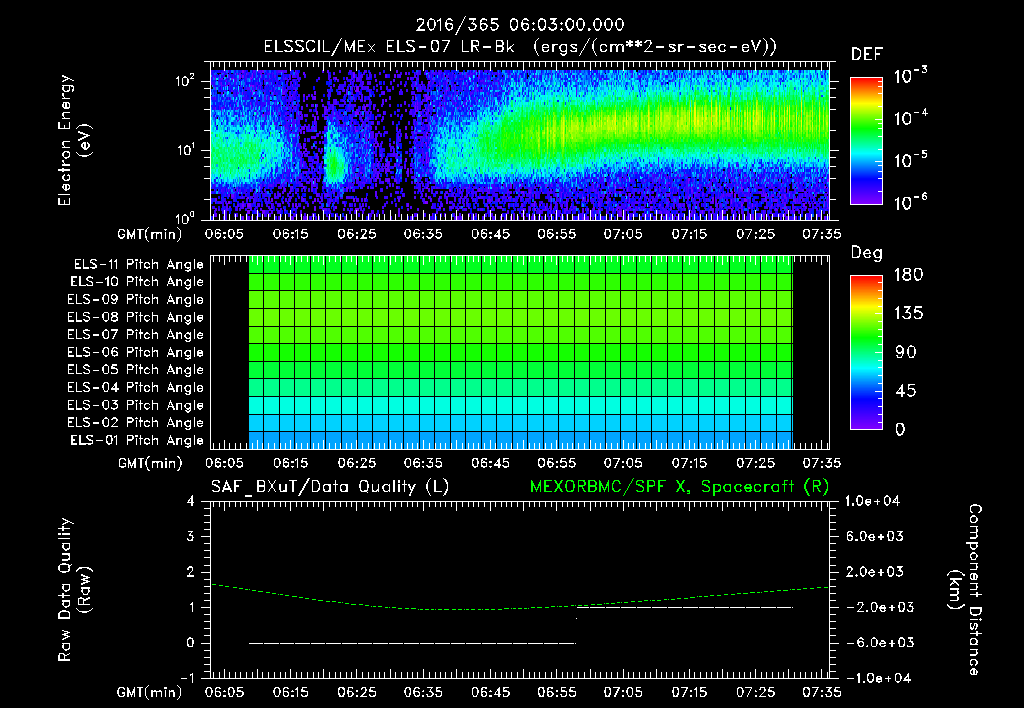Click the 4 tick on Raw Data Quality axis
Viewport: 1024px width, 708px height.
(191, 501)
